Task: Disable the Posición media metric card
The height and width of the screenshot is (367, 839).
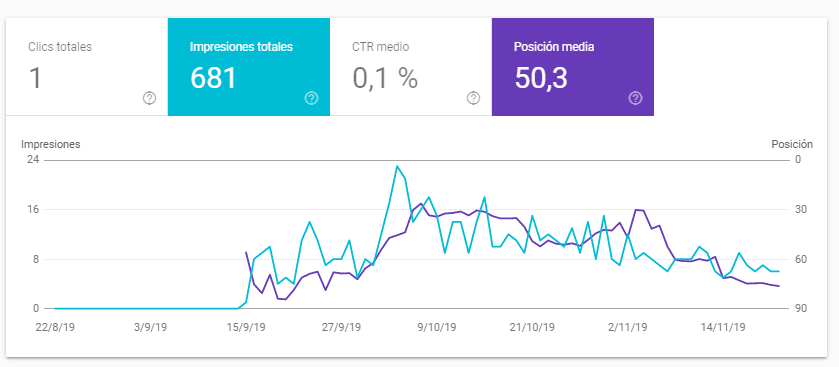Action: coord(573,67)
